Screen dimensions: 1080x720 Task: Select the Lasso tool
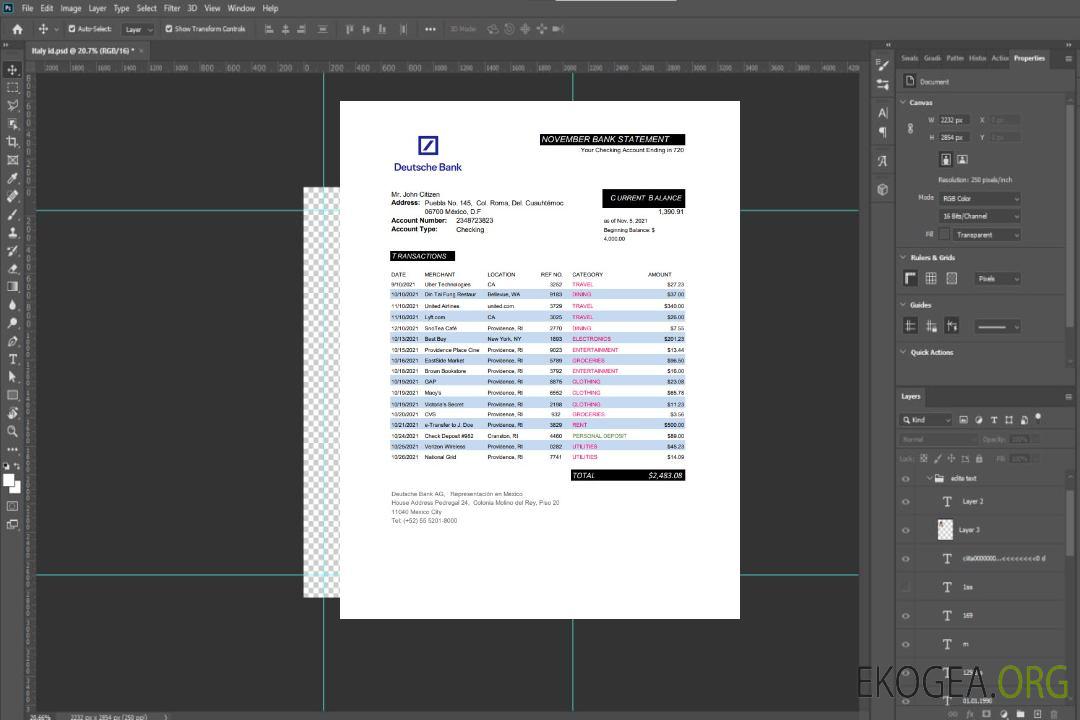pos(12,105)
